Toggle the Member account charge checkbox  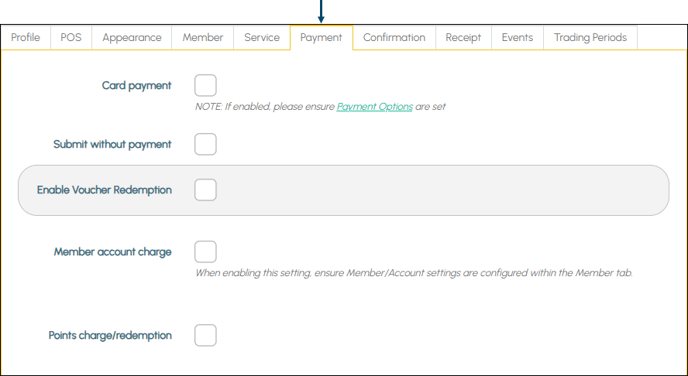pyautogui.click(x=205, y=251)
